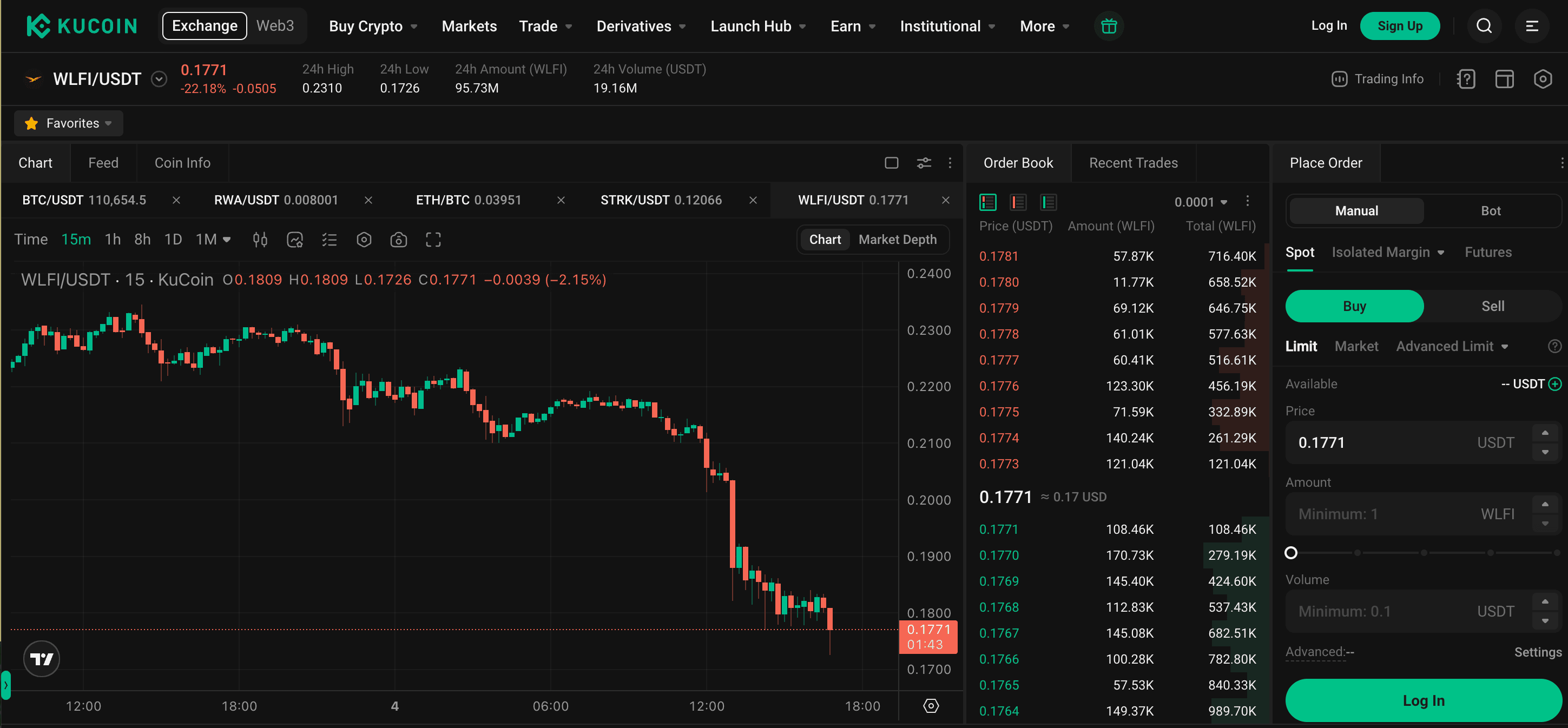Viewport: 1568px width, 728px height.
Task: Select the ETH/BTC chart tab
Action: pos(468,200)
